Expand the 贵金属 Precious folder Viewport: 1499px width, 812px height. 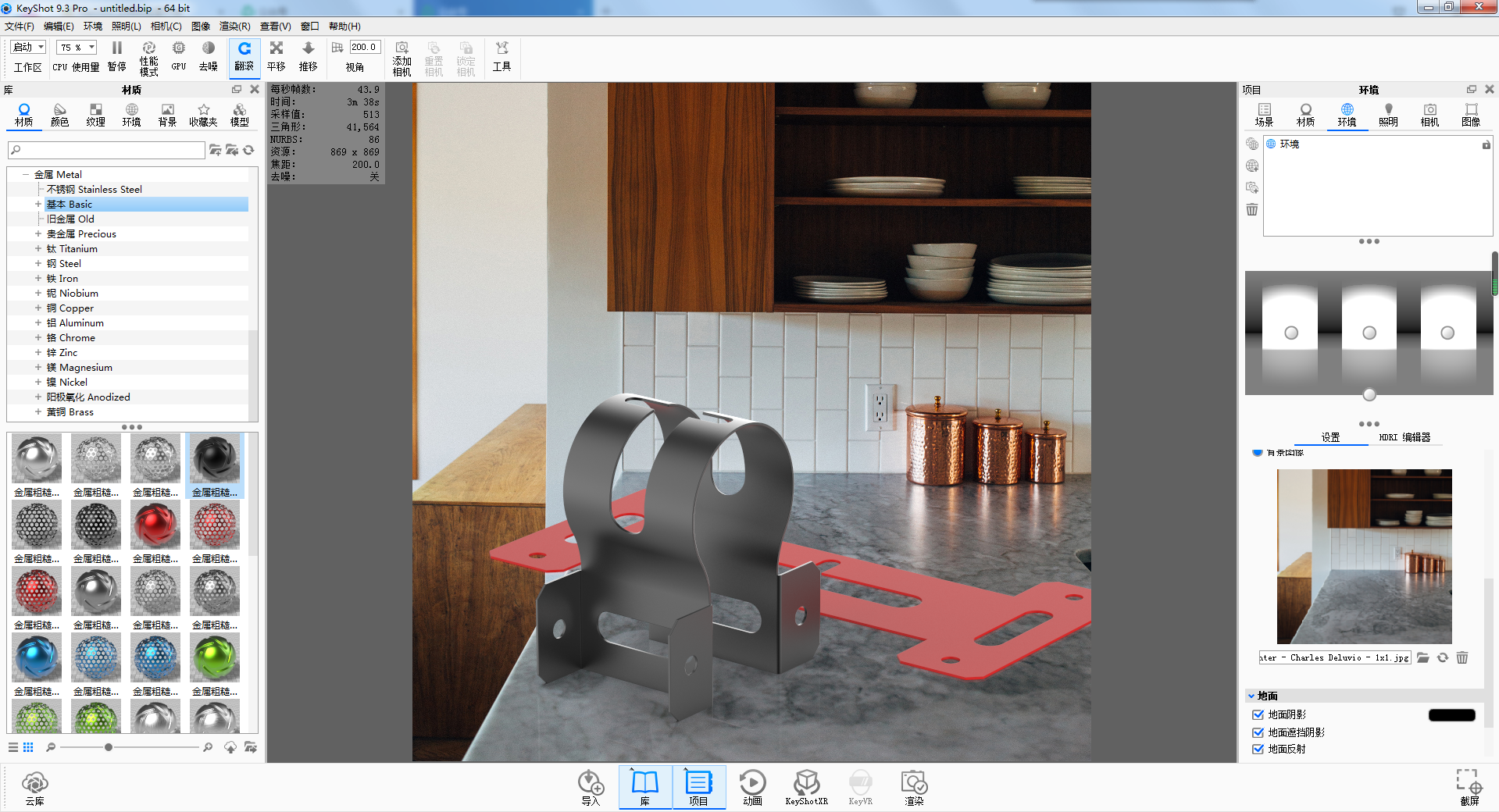click(37, 234)
